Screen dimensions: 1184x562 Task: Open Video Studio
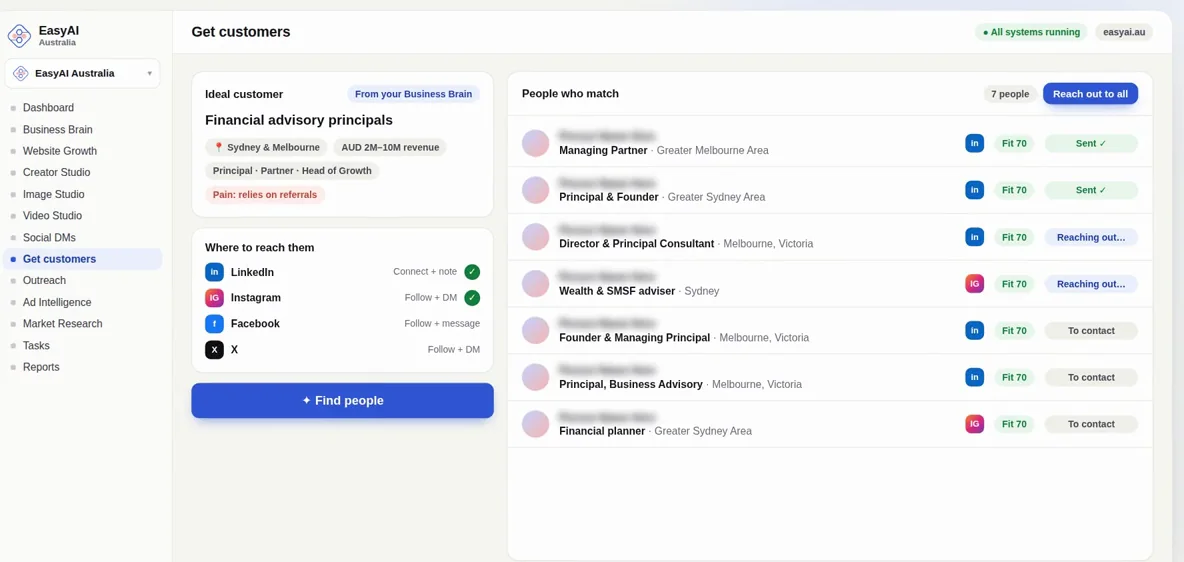point(52,215)
